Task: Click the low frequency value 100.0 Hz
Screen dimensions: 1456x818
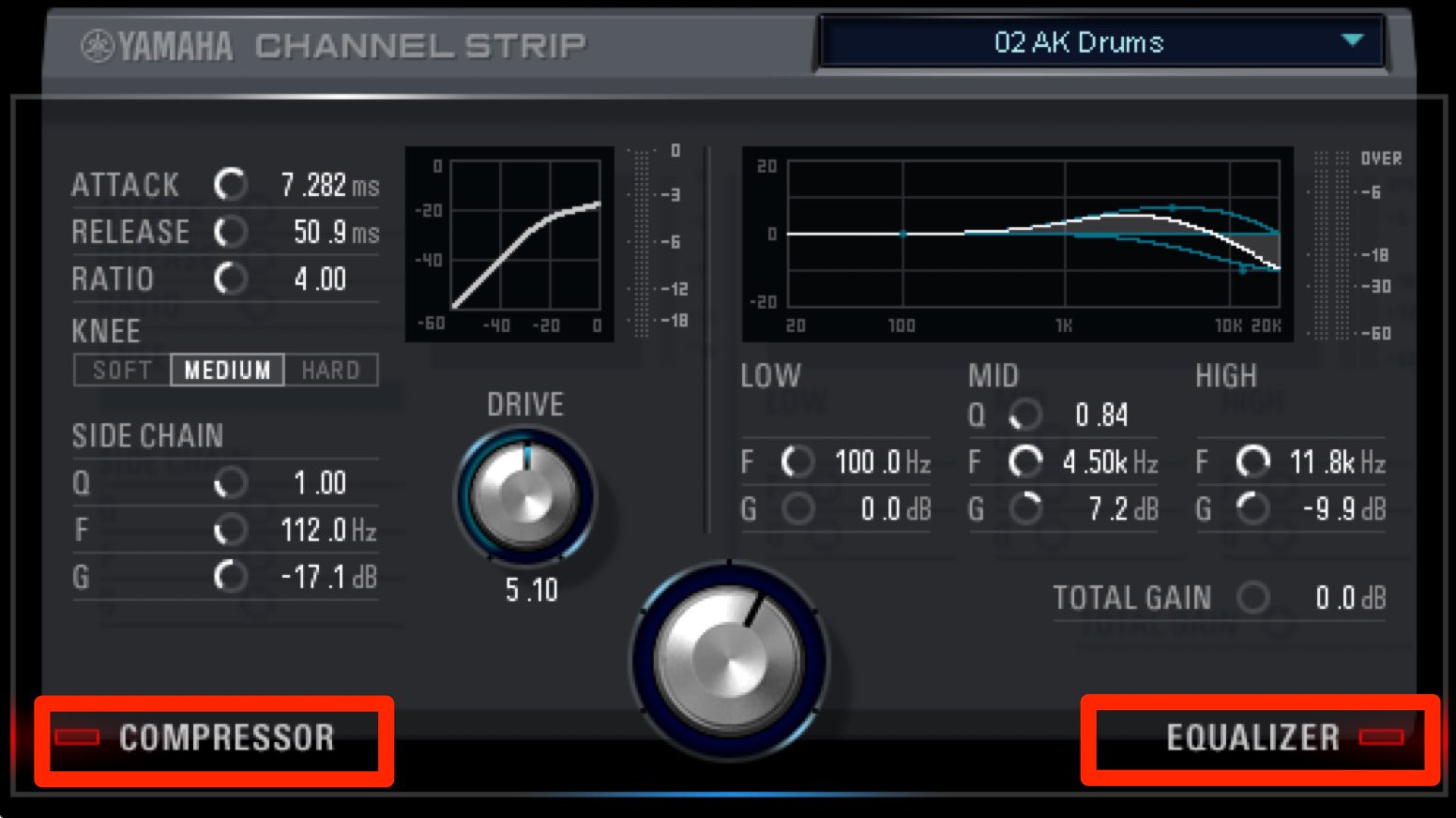Action: (x=883, y=462)
